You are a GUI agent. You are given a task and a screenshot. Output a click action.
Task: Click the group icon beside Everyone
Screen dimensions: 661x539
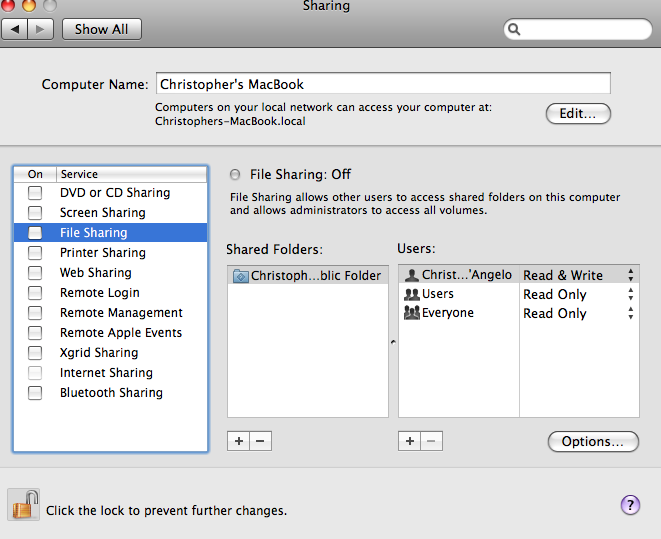pyautogui.click(x=411, y=313)
